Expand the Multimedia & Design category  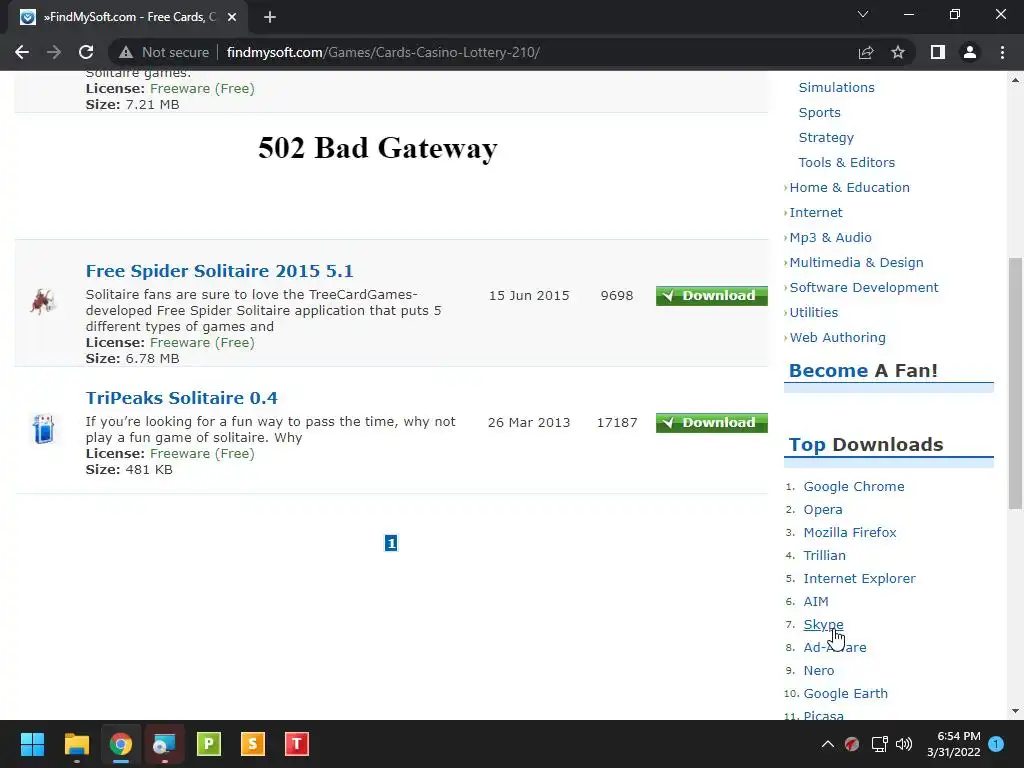(x=856, y=263)
